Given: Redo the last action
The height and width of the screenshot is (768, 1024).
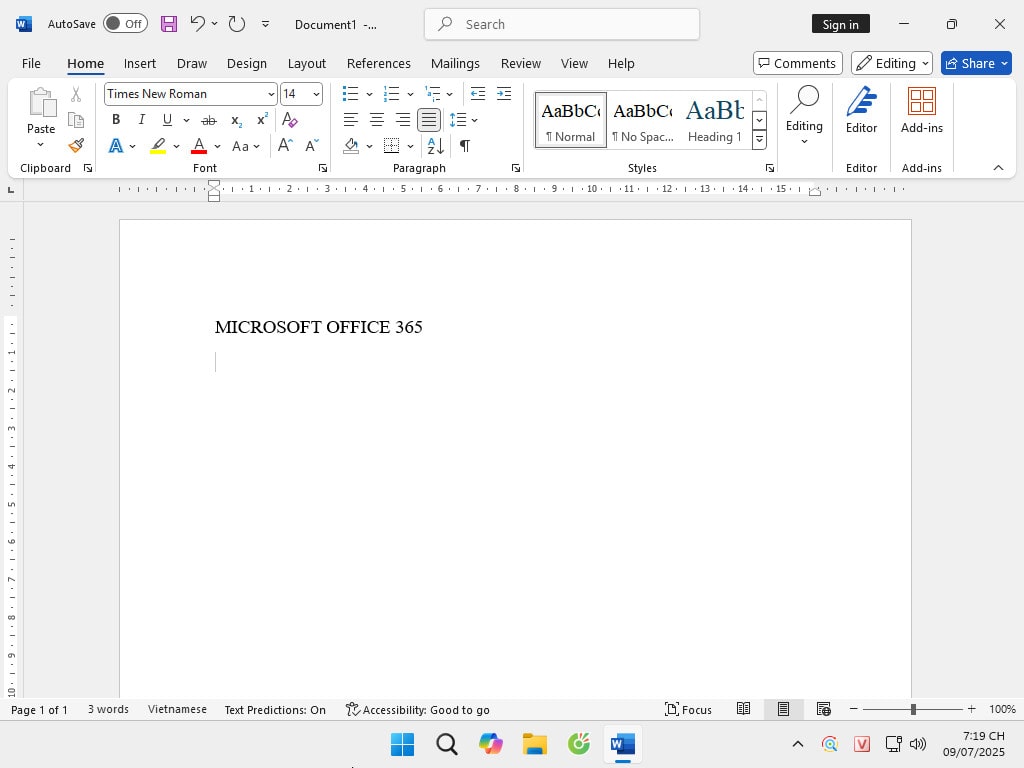Looking at the screenshot, I should click(236, 24).
